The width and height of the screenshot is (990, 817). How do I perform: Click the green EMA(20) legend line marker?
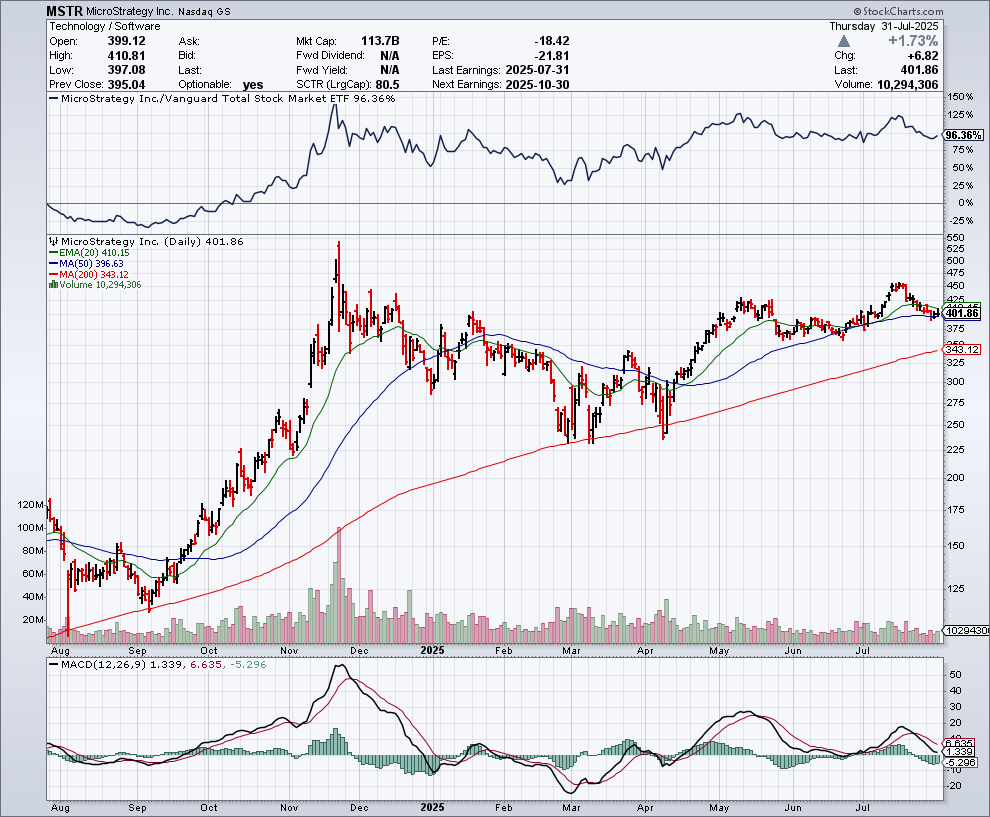tap(54, 253)
